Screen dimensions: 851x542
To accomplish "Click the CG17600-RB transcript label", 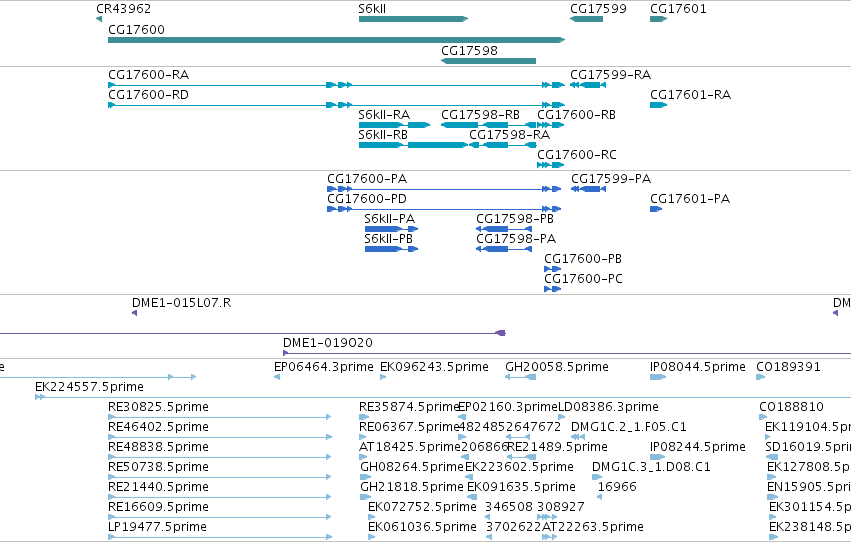I will point(576,115).
